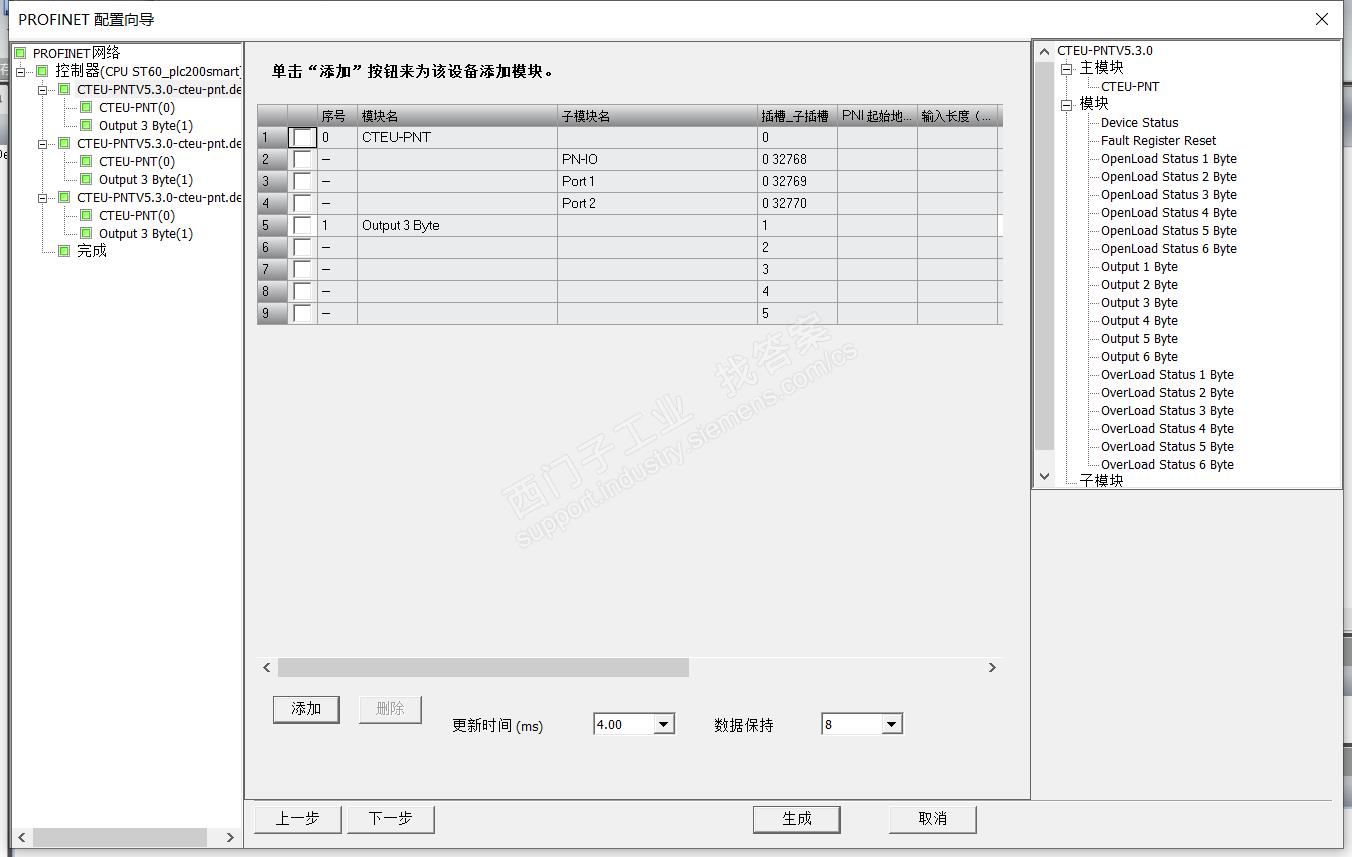Click the PNI 起始地 column header
Screen dimensions: 1352x857
[x=877, y=116]
